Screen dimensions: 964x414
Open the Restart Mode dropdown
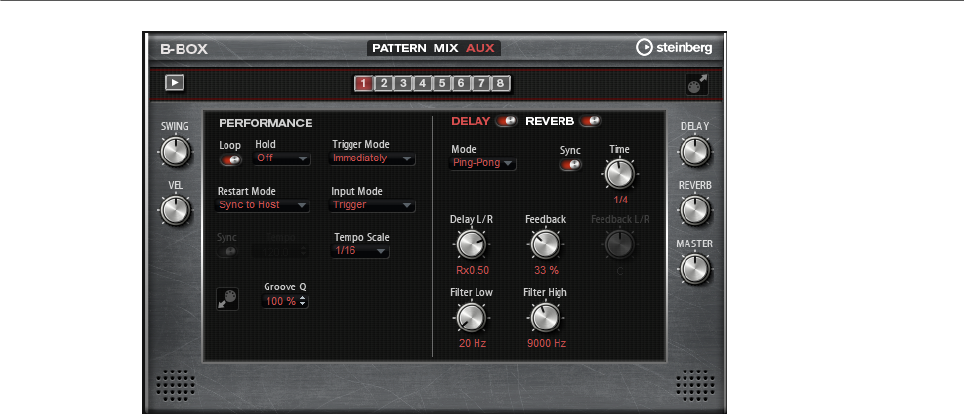[x=263, y=205]
